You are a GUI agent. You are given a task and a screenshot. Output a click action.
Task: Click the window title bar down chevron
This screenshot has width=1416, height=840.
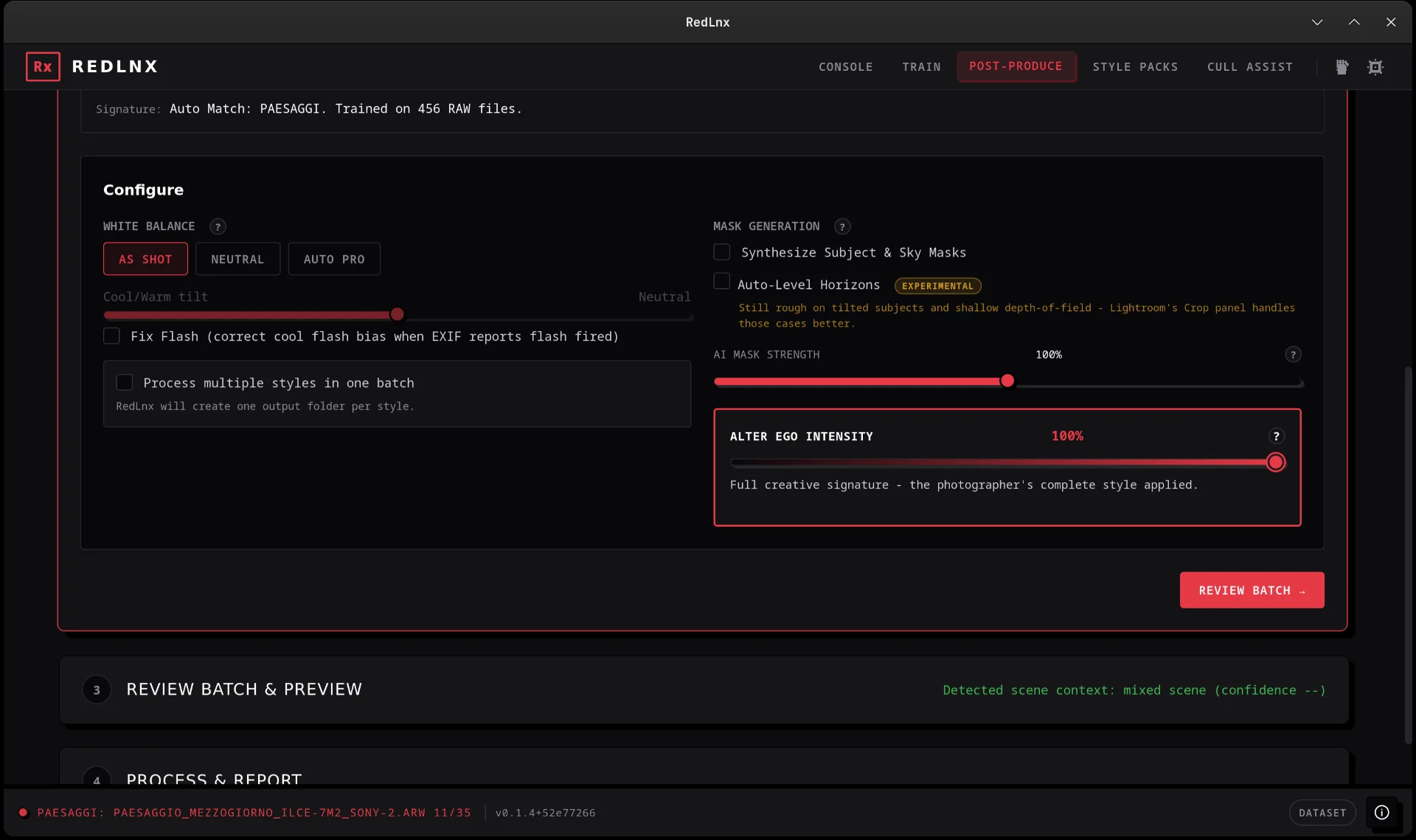pos(1317,22)
